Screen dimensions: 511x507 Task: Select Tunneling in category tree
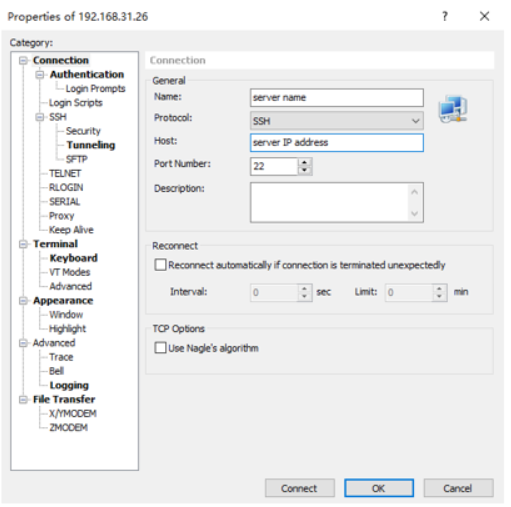click(91, 145)
